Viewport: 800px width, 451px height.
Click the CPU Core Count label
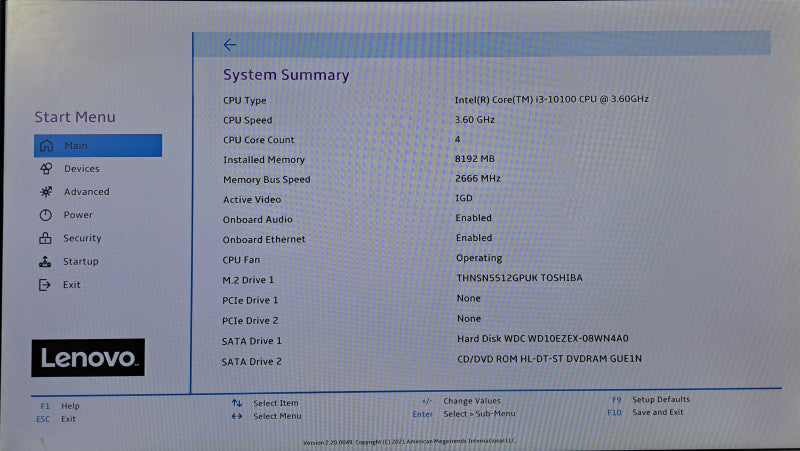point(259,140)
